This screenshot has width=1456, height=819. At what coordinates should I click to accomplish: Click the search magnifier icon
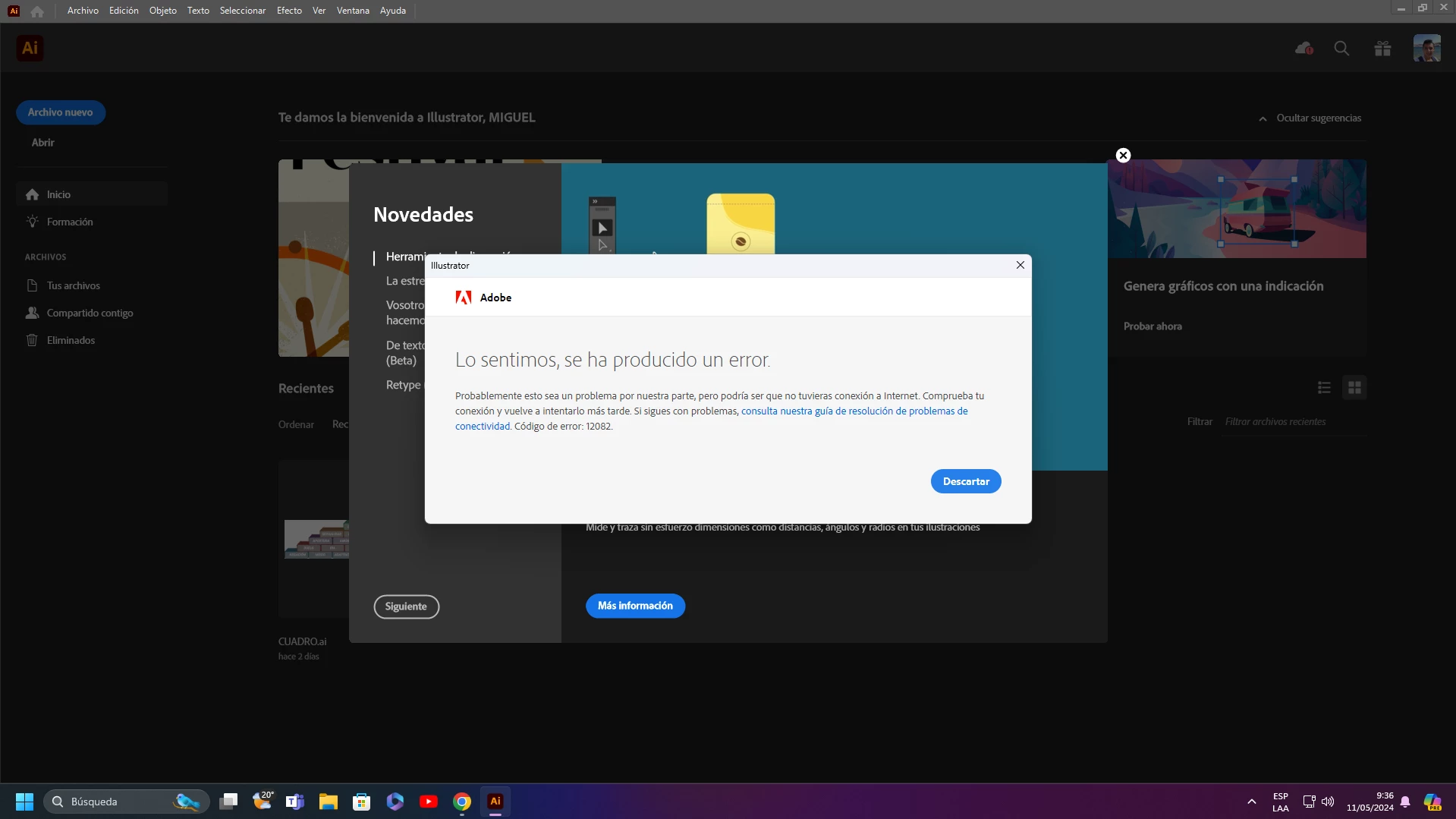point(1341,49)
